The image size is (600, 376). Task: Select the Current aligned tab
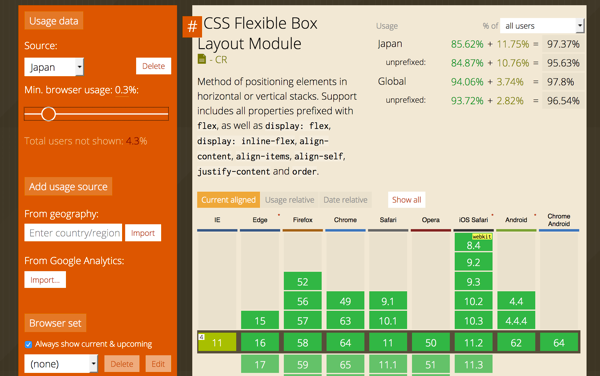228,200
